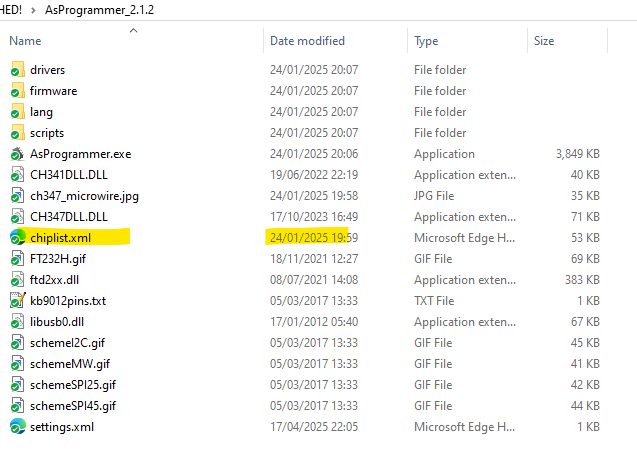This screenshot has width=637, height=455.
Task: Select the file name schemeSPI45.gif
Action: point(73,406)
